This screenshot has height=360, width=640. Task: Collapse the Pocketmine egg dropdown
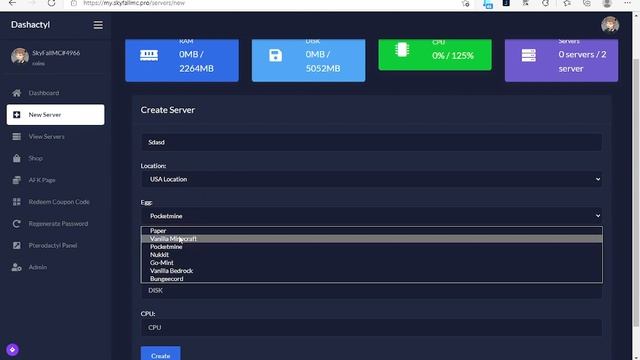coord(371,216)
